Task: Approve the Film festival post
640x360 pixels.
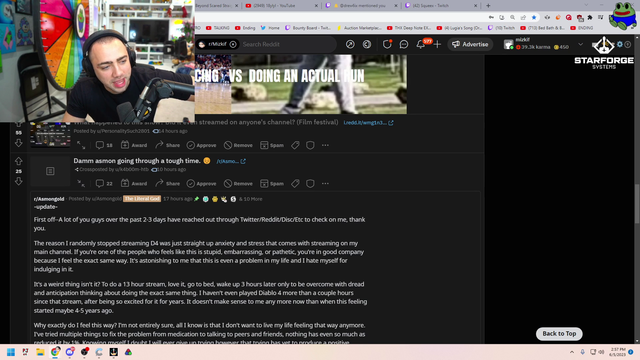Action: point(201,145)
